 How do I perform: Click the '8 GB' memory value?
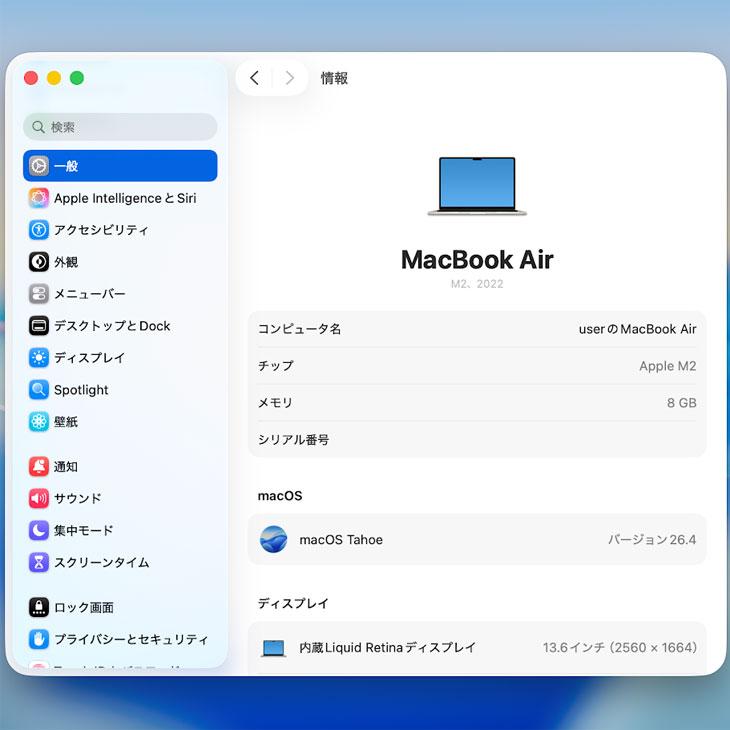[x=682, y=403]
